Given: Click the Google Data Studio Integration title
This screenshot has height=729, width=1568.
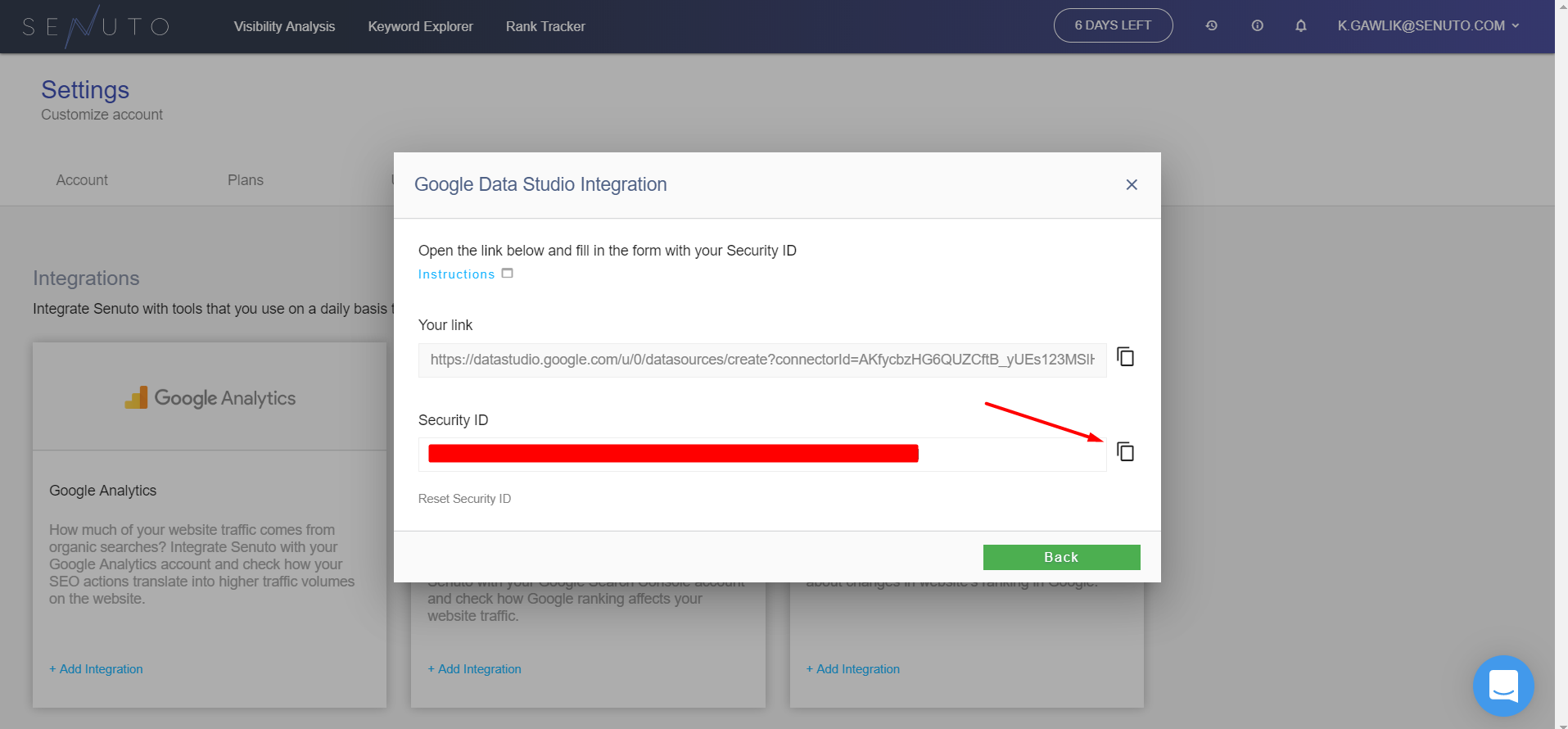Looking at the screenshot, I should (x=540, y=185).
